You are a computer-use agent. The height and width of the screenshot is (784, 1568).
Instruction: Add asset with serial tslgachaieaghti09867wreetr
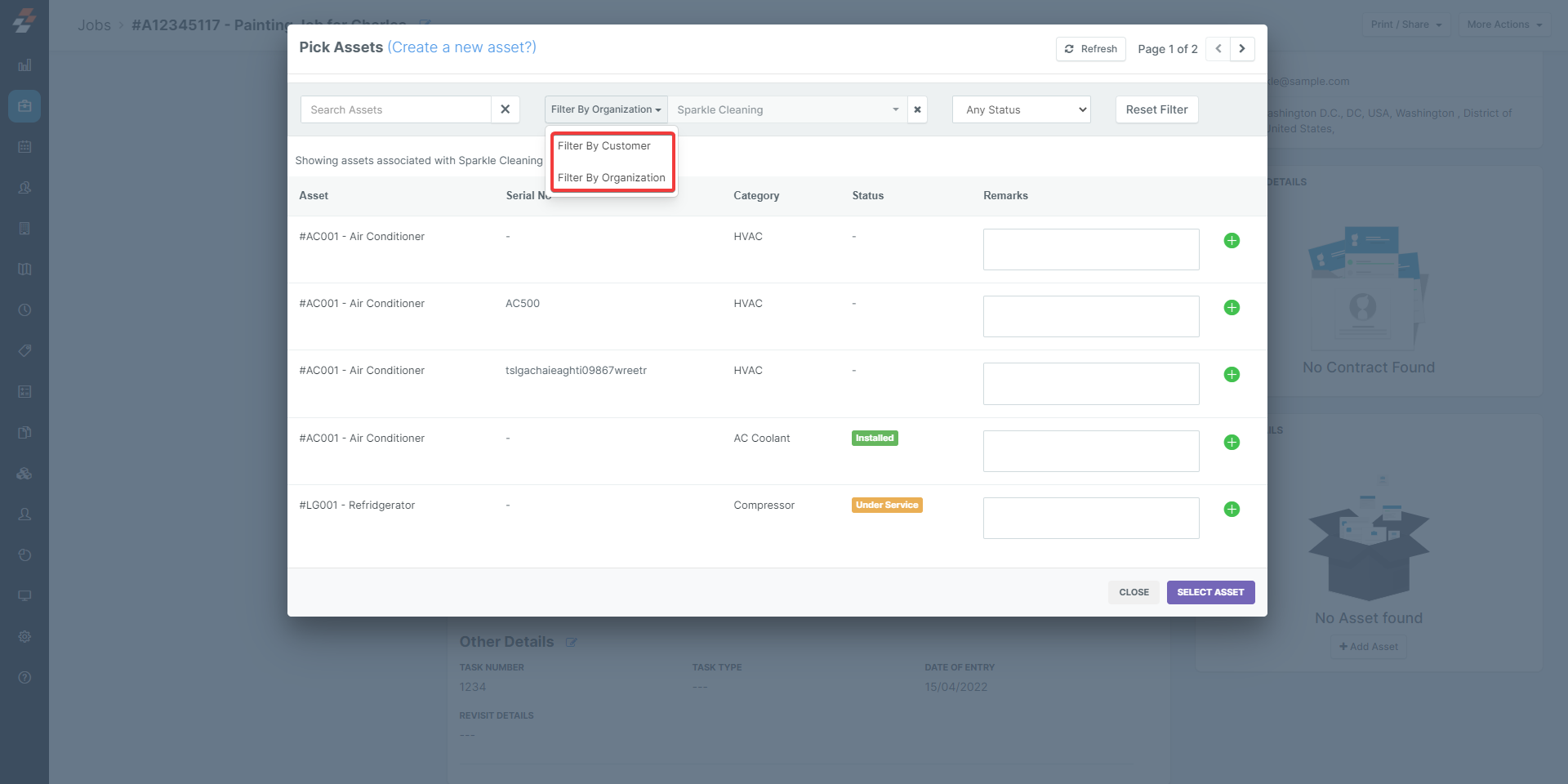tap(1232, 375)
